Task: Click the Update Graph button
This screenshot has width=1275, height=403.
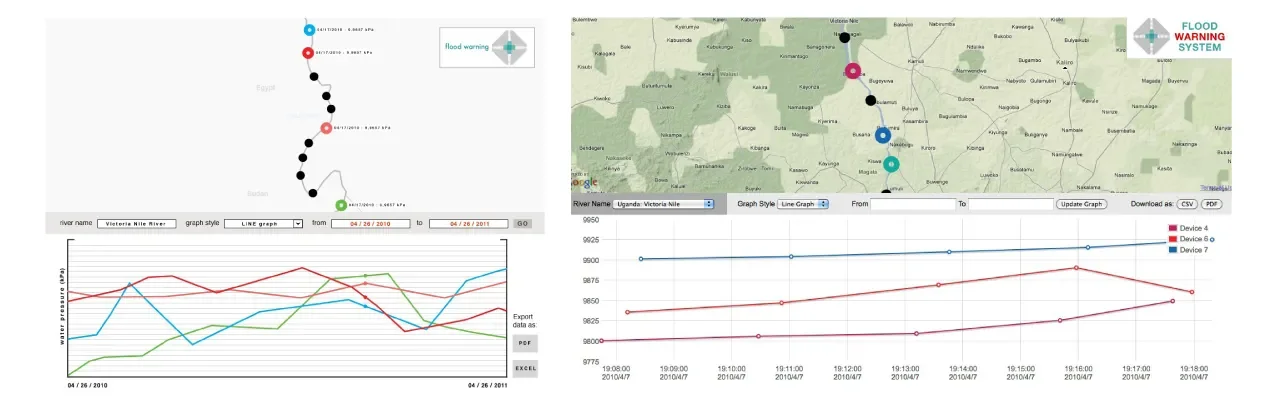Action: pos(1081,204)
